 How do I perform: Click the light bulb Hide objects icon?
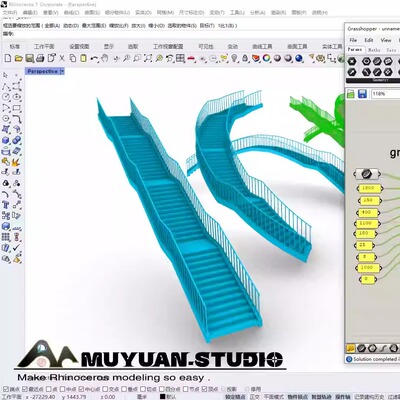234,59
